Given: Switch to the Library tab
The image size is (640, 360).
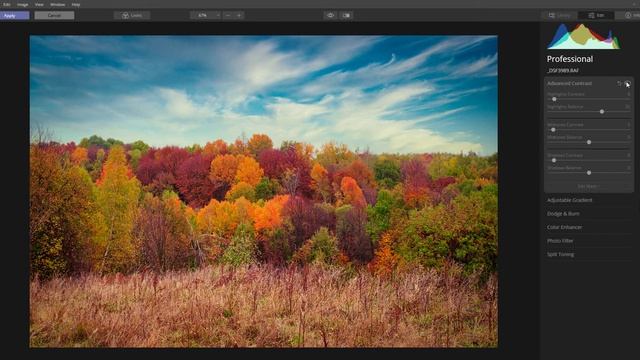Looking at the screenshot, I should (560, 16).
